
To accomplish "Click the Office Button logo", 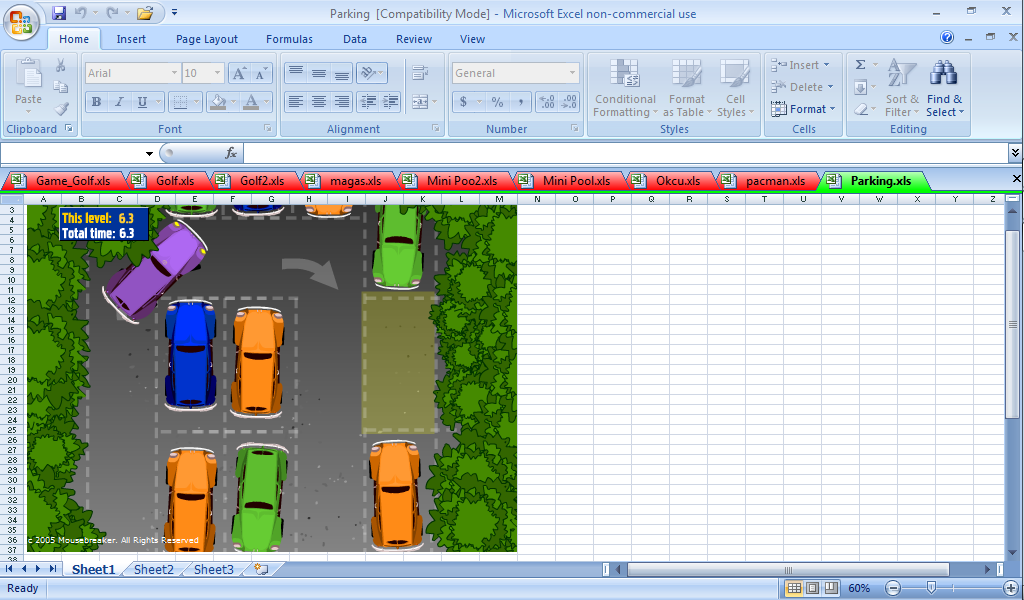I will coord(21,22).
